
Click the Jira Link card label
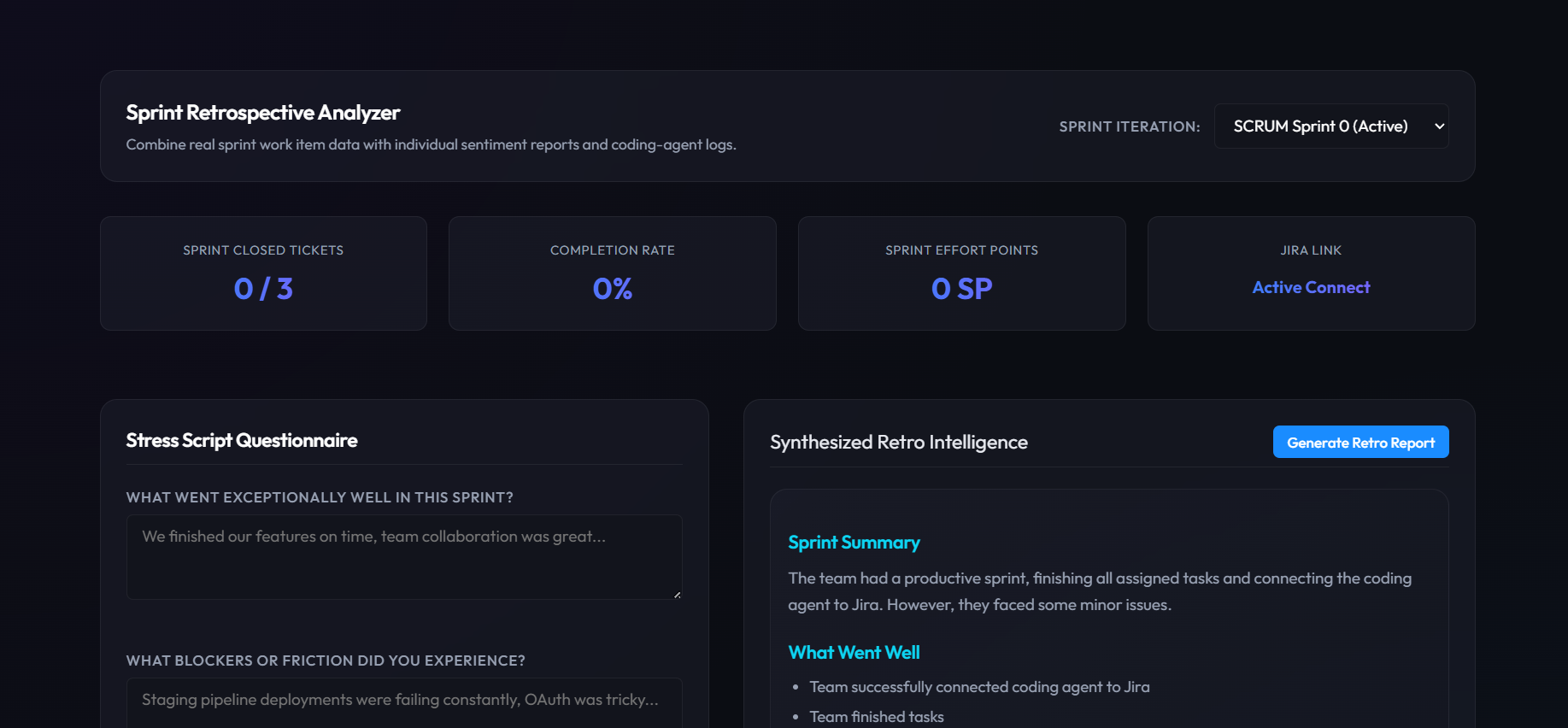(x=1311, y=250)
